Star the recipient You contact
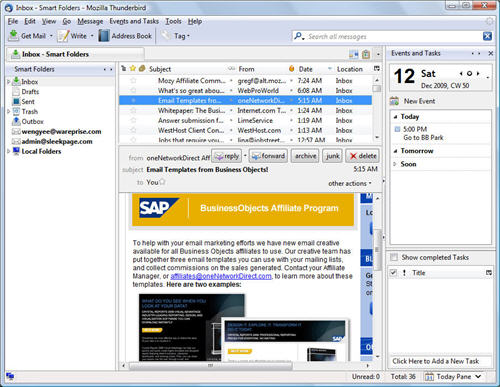500x387 pixels. pos(162,182)
